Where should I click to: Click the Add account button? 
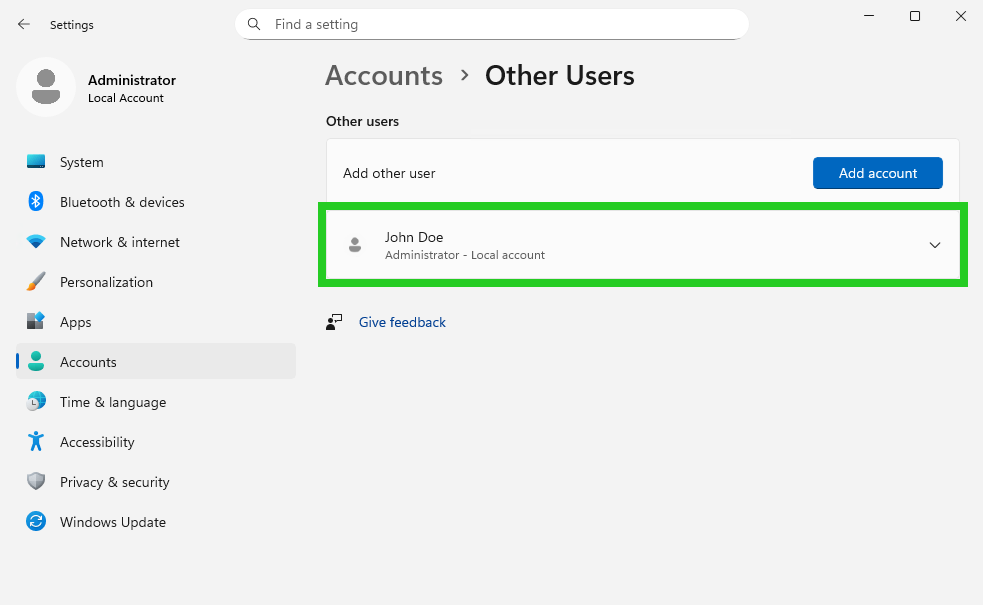coord(877,173)
